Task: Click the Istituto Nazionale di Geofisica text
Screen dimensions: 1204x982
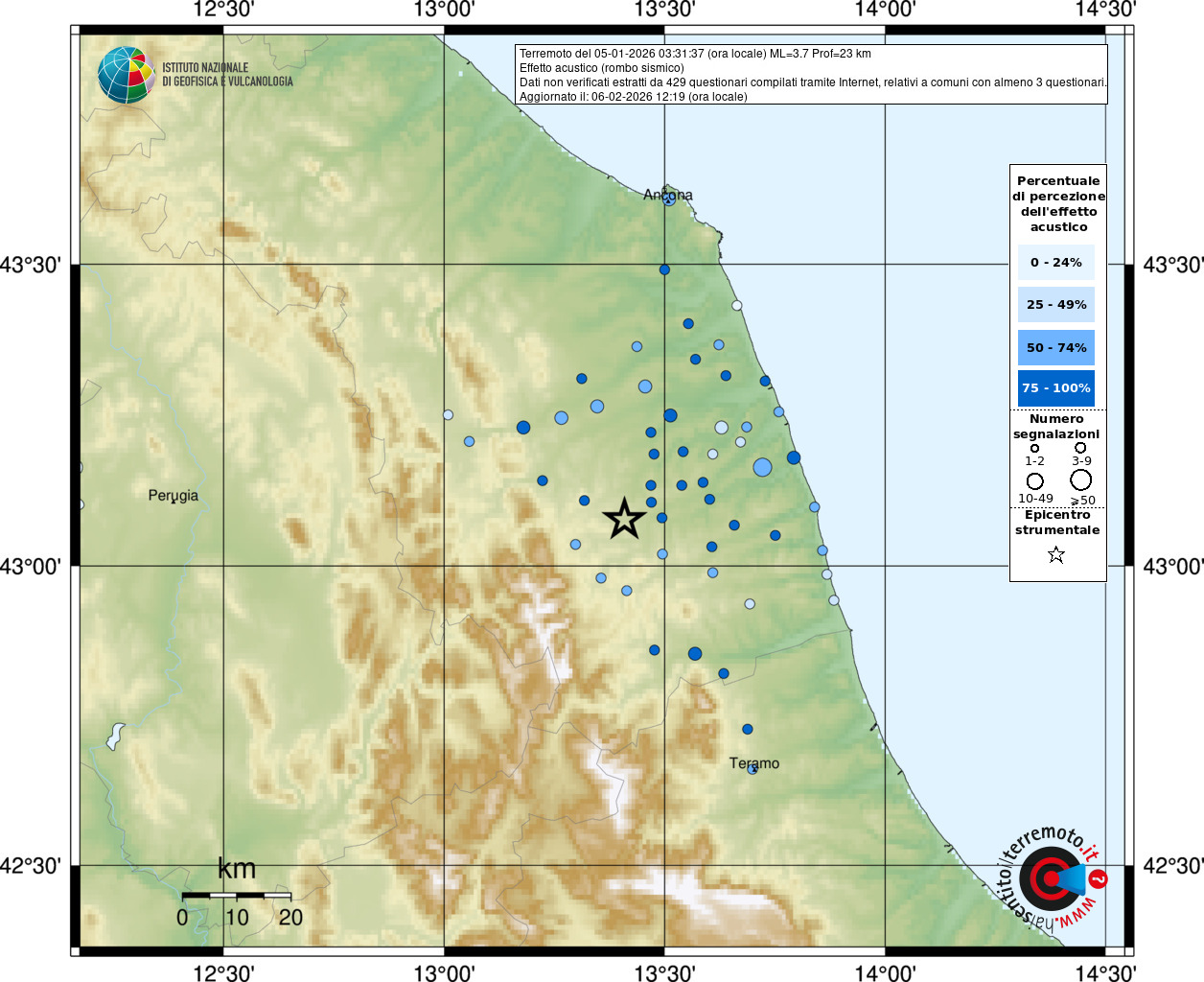Action: point(227,75)
